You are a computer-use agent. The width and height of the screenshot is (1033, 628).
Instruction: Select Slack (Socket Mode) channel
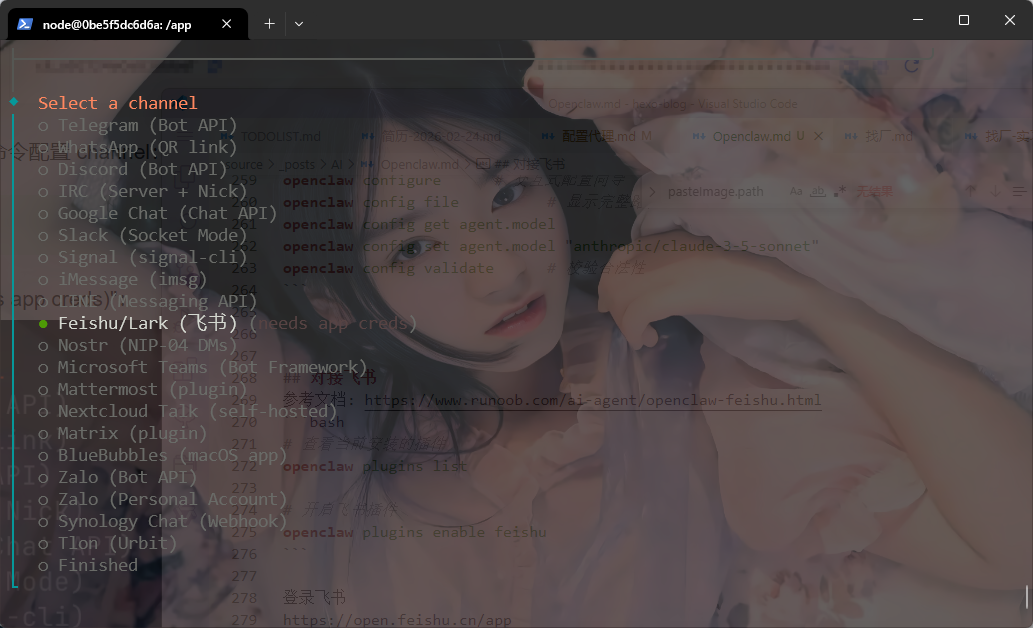(152, 235)
